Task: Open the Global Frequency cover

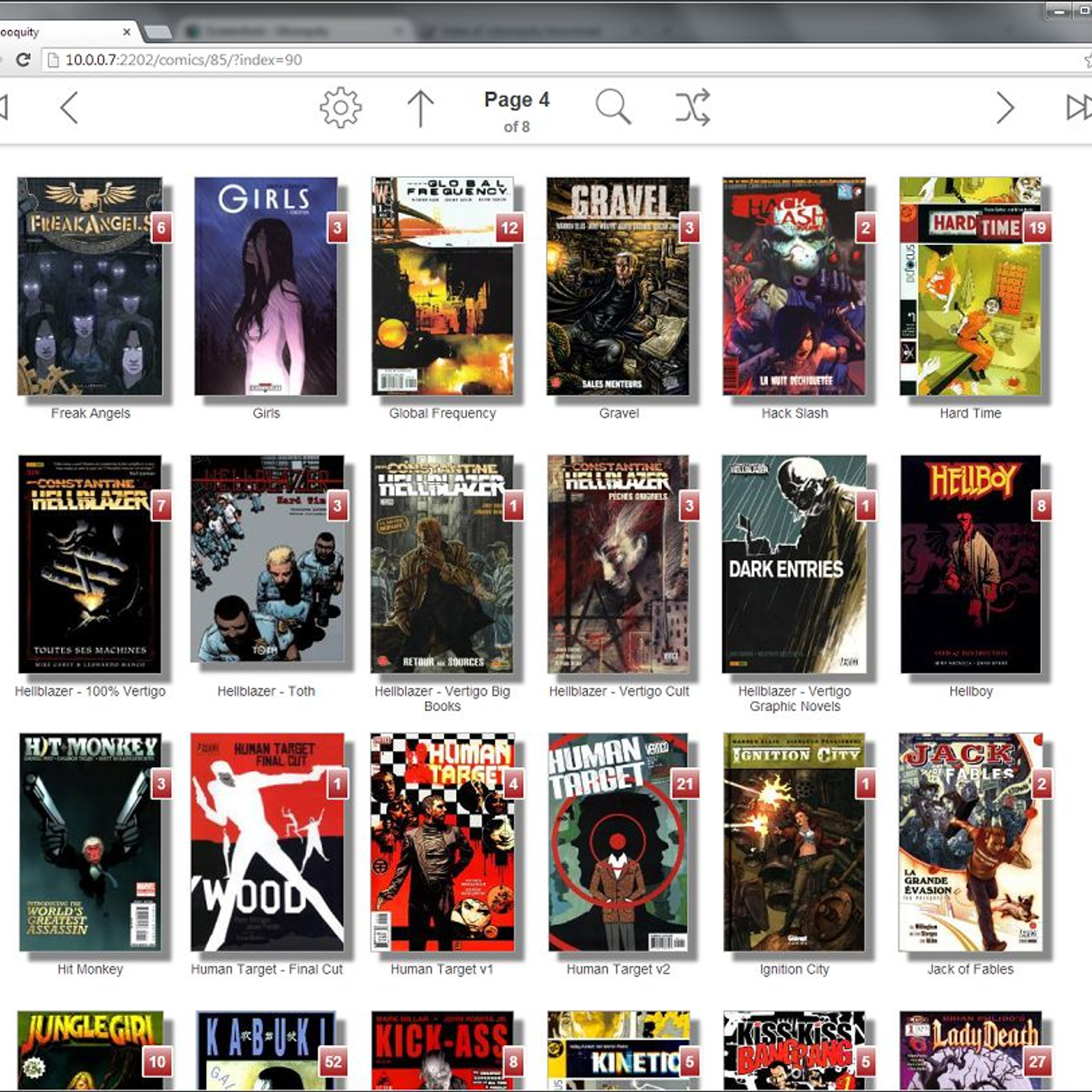Action: 442,287
